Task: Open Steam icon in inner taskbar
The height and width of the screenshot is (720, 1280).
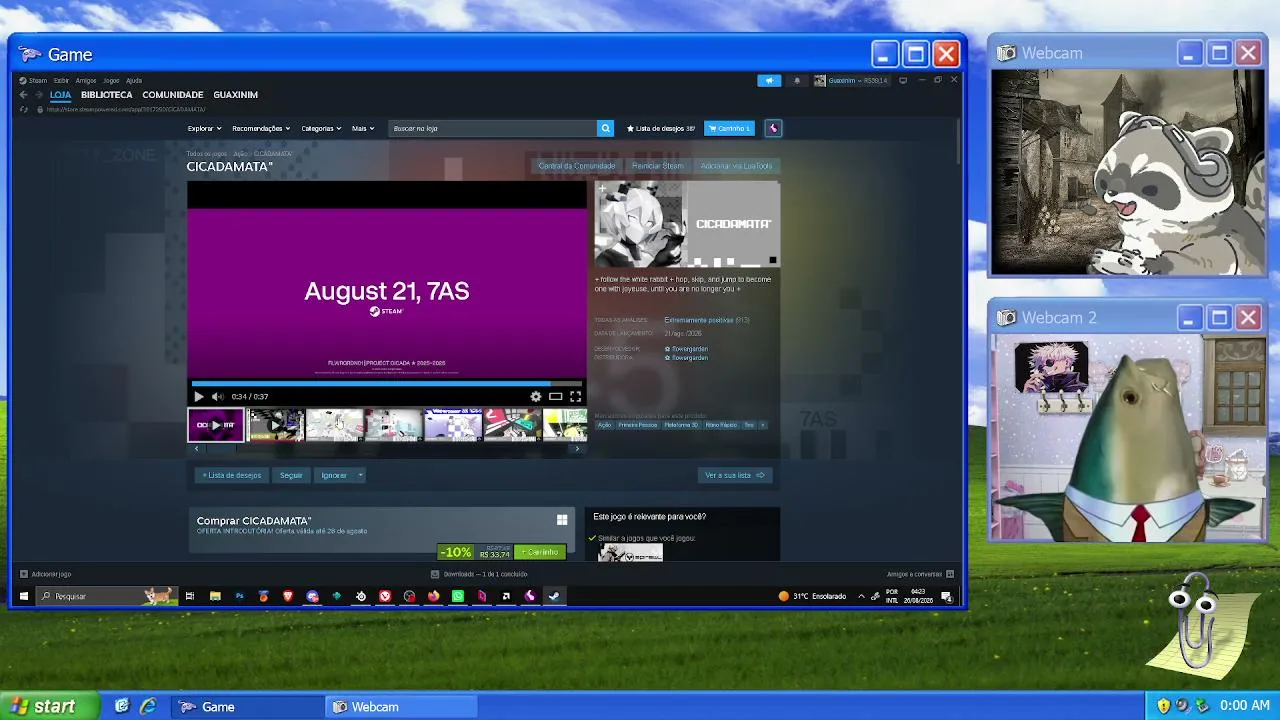Action: pyautogui.click(x=554, y=596)
